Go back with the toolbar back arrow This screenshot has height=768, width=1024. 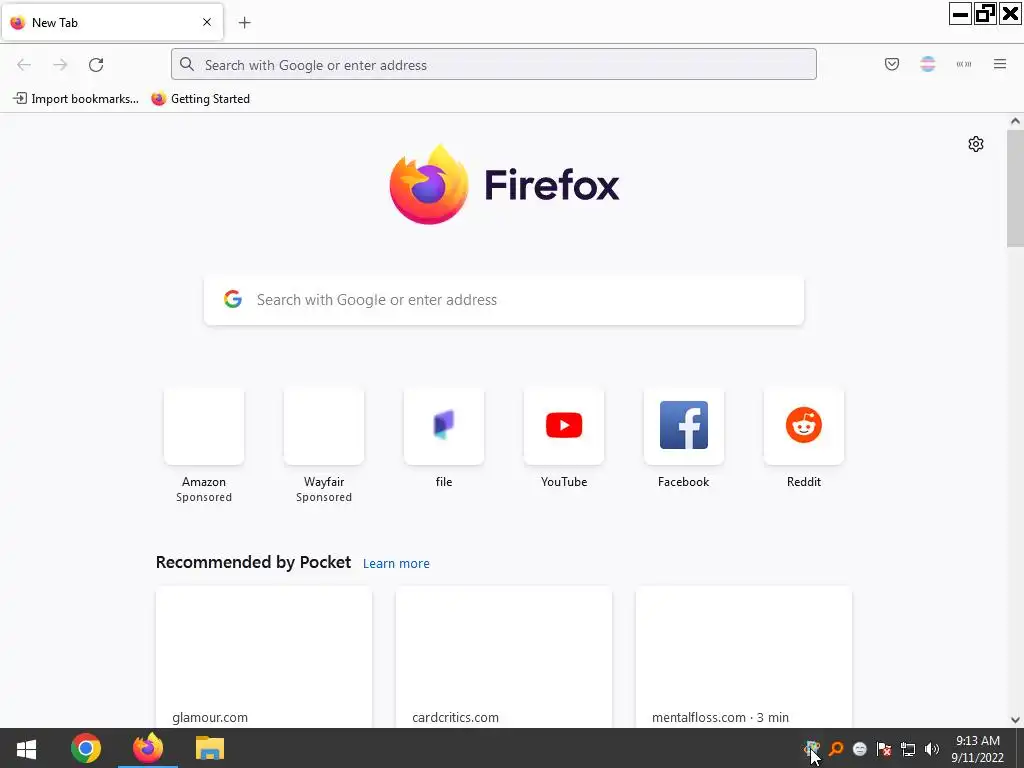click(x=24, y=65)
